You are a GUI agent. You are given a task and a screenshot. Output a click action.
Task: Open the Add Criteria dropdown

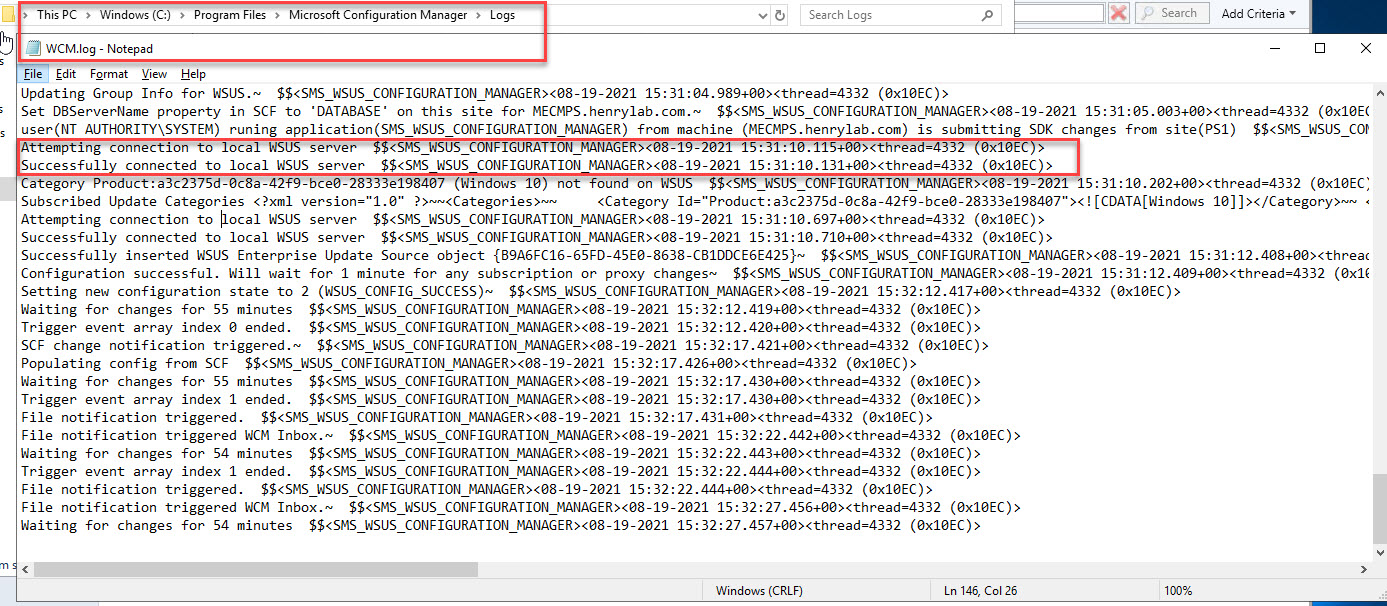[1258, 13]
